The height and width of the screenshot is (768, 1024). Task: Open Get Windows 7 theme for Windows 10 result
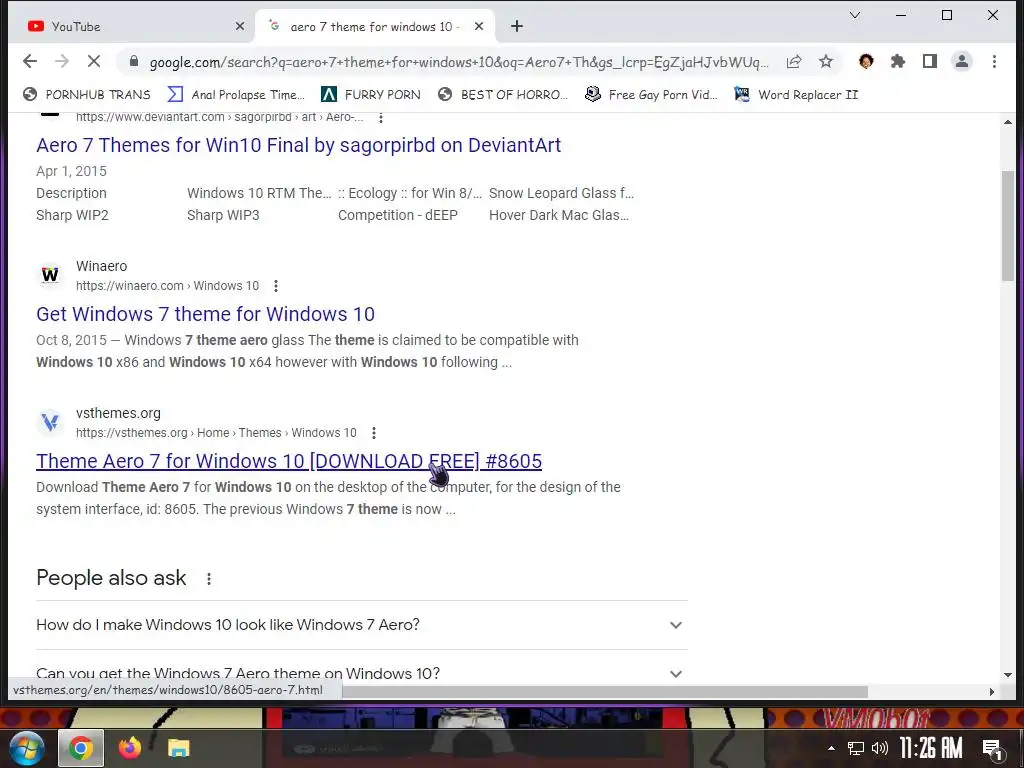pyautogui.click(x=205, y=314)
